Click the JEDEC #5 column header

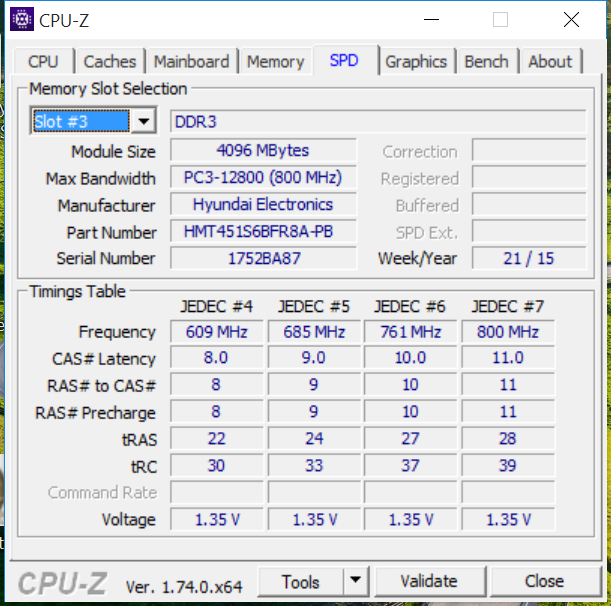click(x=314, y=306)
